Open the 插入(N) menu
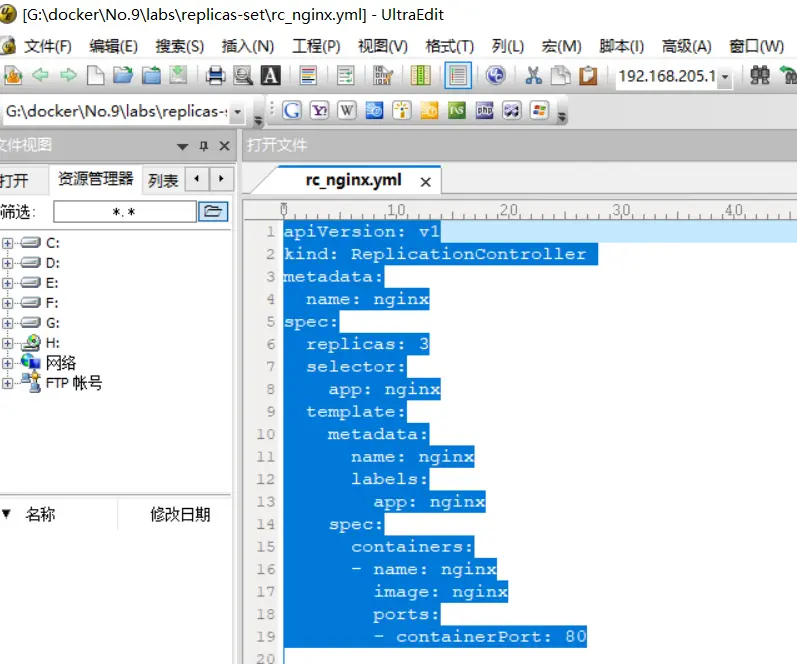The image size is (797, 664). click(x=248, y=46)
